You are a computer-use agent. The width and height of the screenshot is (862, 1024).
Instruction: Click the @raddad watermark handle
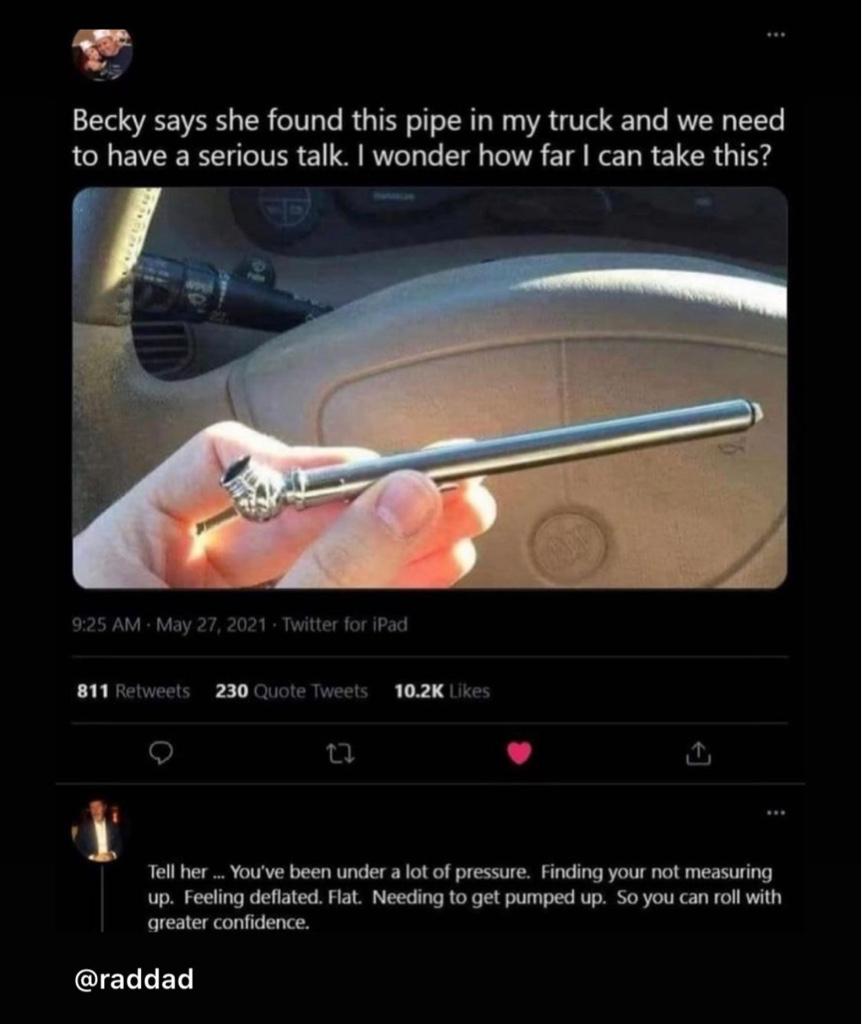135,979
